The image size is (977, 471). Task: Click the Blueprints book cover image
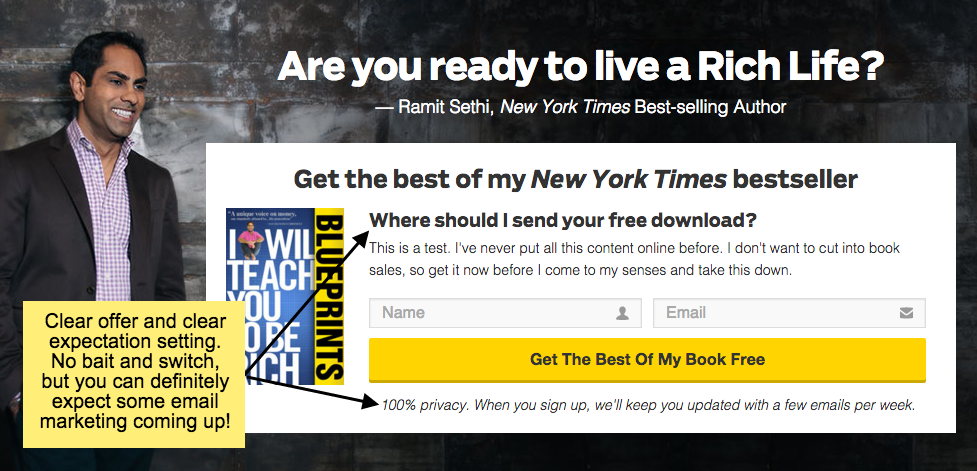click(x=285, y=296)
